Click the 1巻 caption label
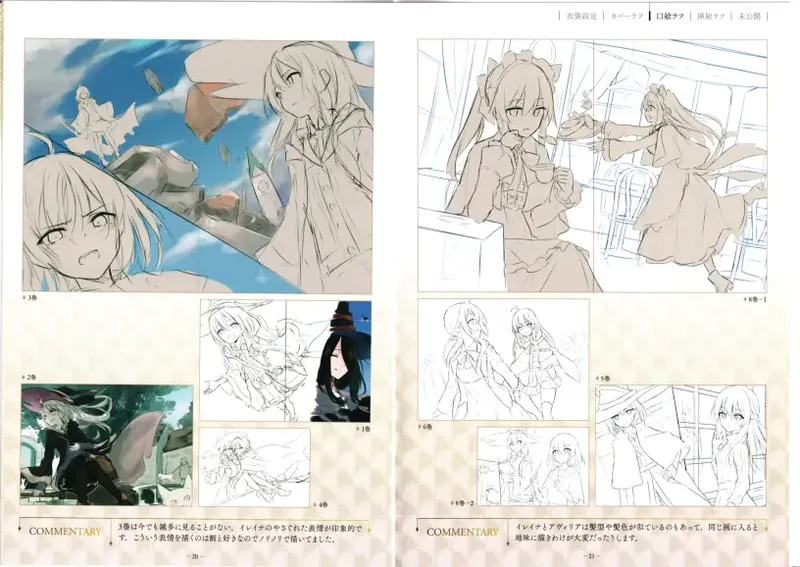The width and height of the screenshot is (800, 567). click(364, 429)
